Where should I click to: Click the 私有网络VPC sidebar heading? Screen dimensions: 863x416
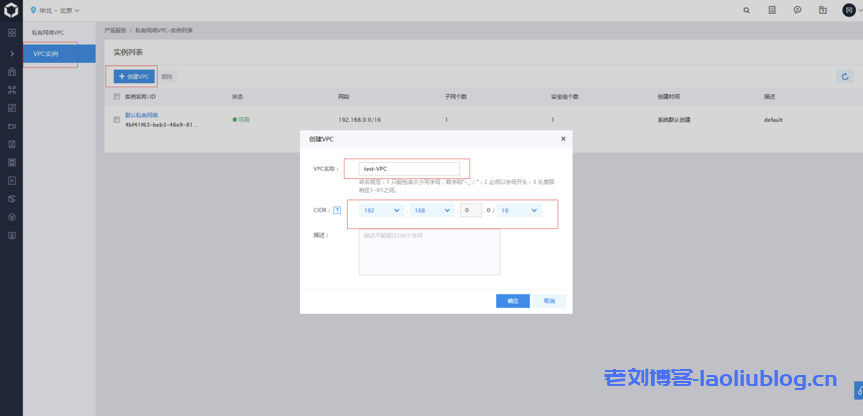pyautogui.click(x=47, y=32)
